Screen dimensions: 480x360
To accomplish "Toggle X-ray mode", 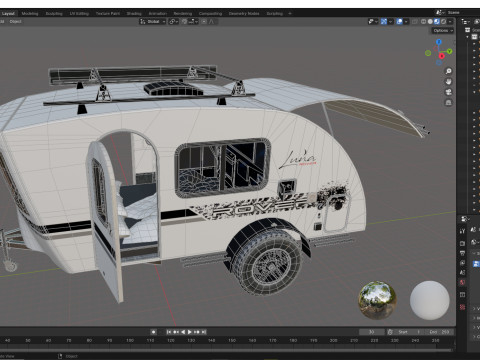I will point(414,21).
